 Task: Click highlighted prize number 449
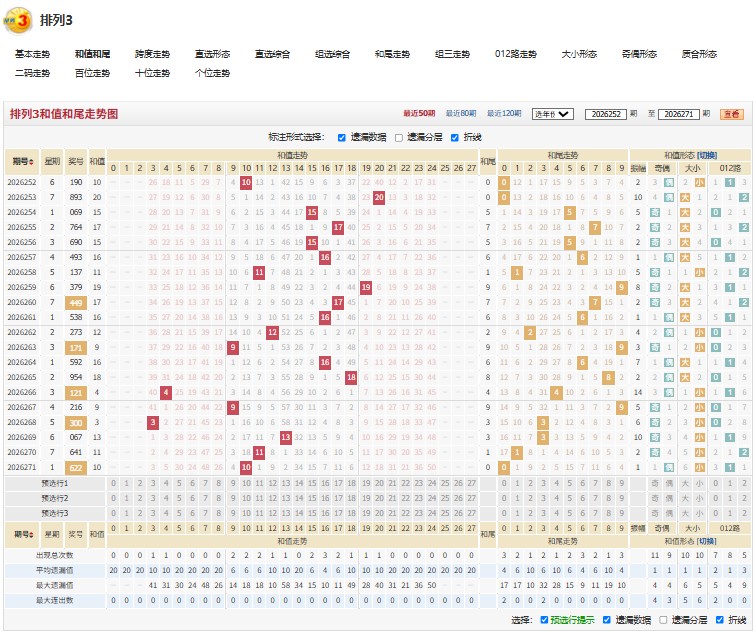(x=76, y=303)
